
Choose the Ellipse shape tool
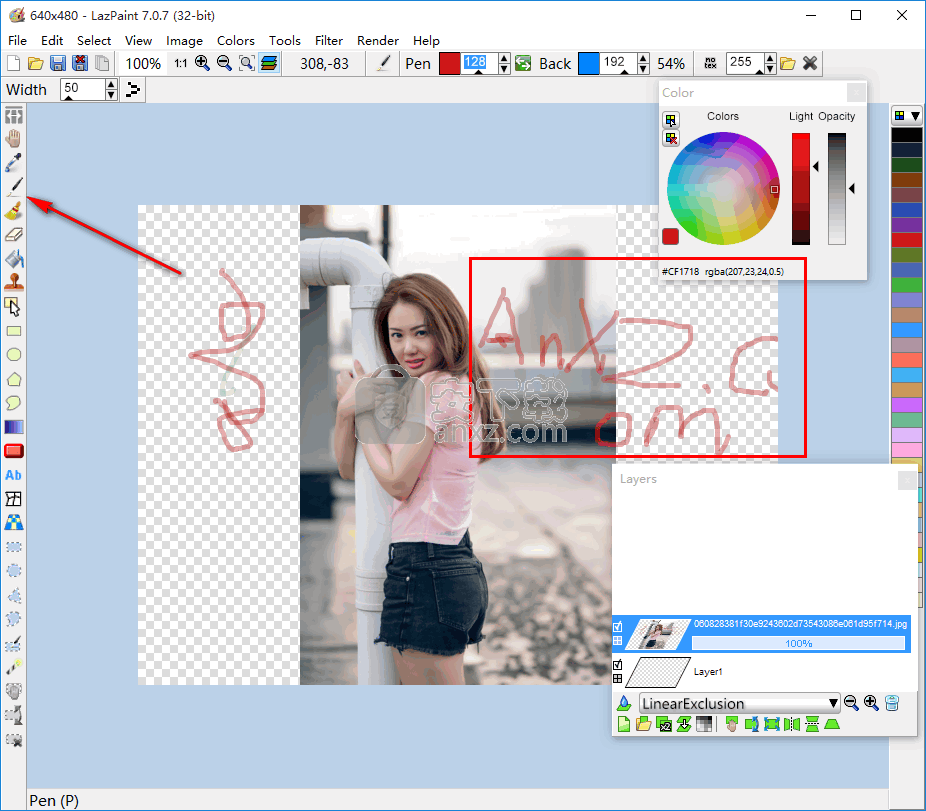[x=14, y=354]
